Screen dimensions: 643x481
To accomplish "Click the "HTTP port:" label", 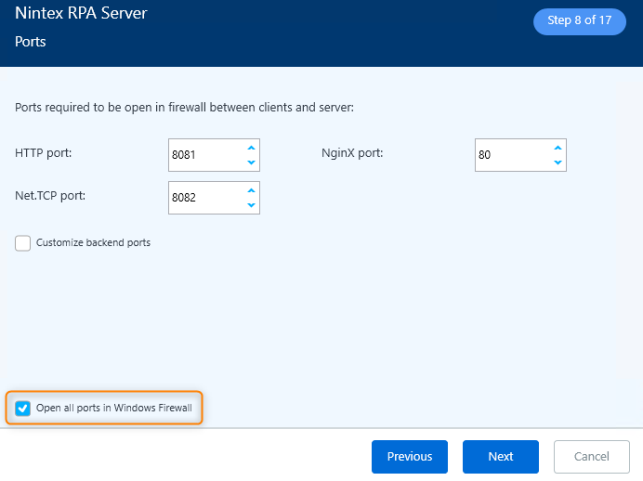I will click(x=43, y=153).
